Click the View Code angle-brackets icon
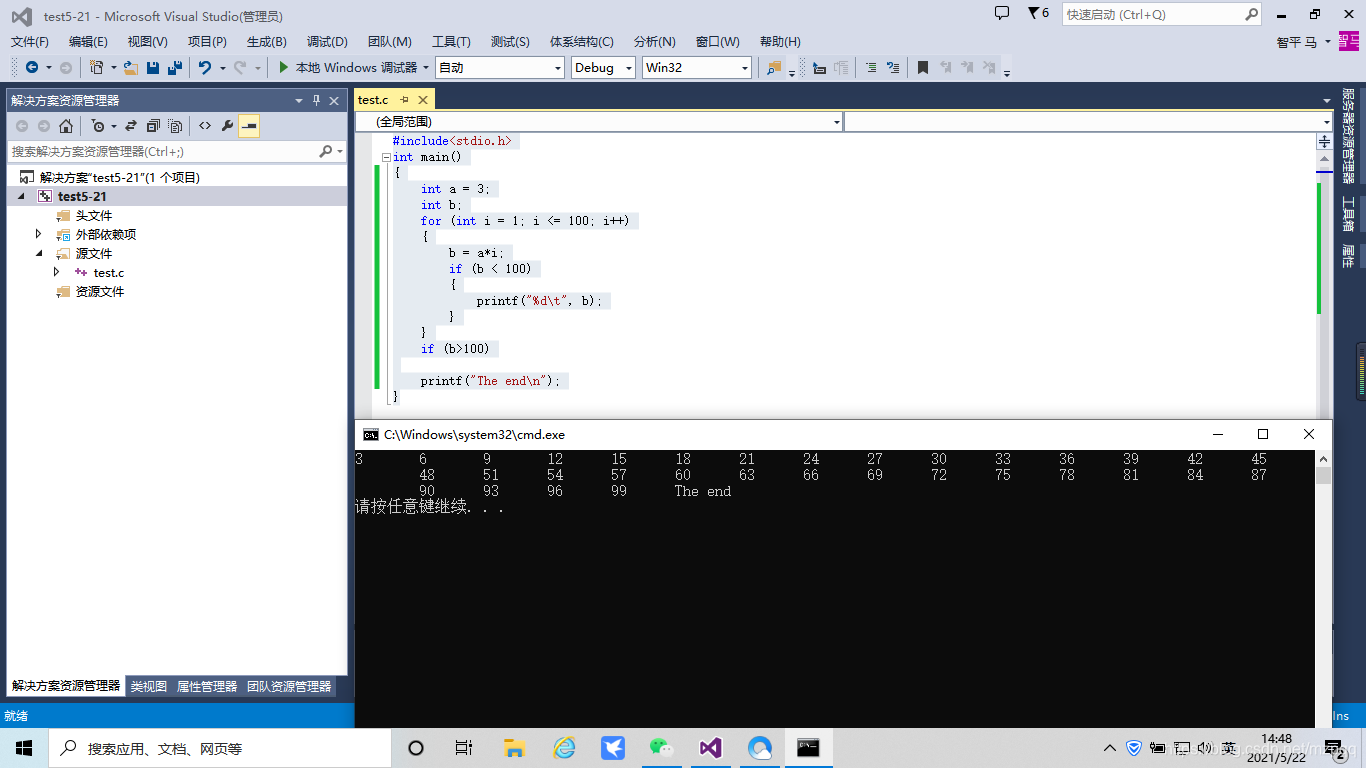The width and height of the screenshot is (1366, 768). (205, 126)
